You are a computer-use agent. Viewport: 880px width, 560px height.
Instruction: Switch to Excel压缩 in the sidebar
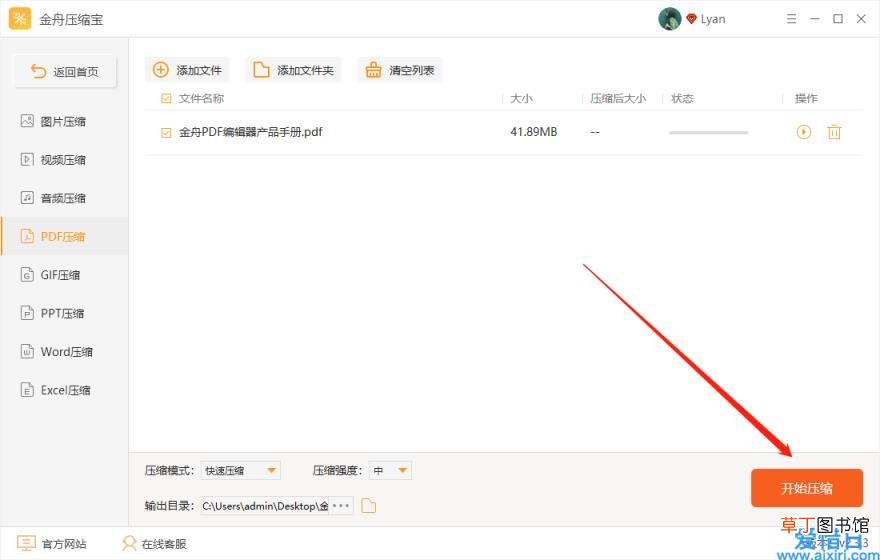65,389
